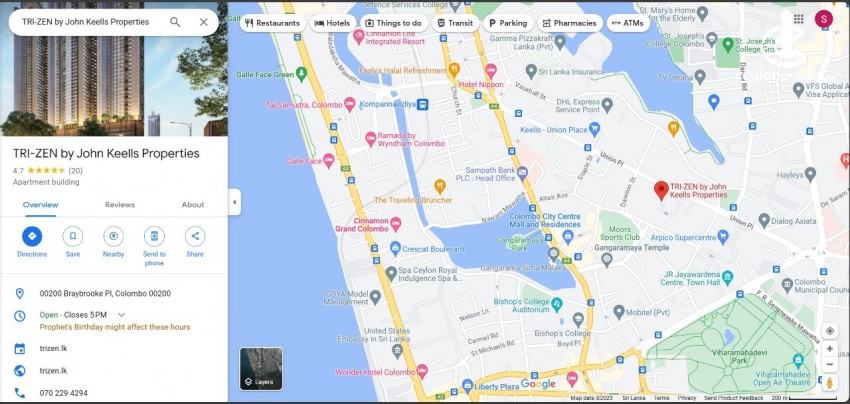Screen dimensions: 850x404
Task: Click Send to phone icon
Action: [x=154, y=236]
